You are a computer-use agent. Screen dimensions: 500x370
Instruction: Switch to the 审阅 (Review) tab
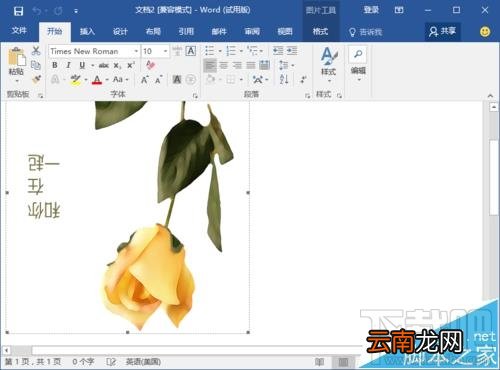coord(252,32)
